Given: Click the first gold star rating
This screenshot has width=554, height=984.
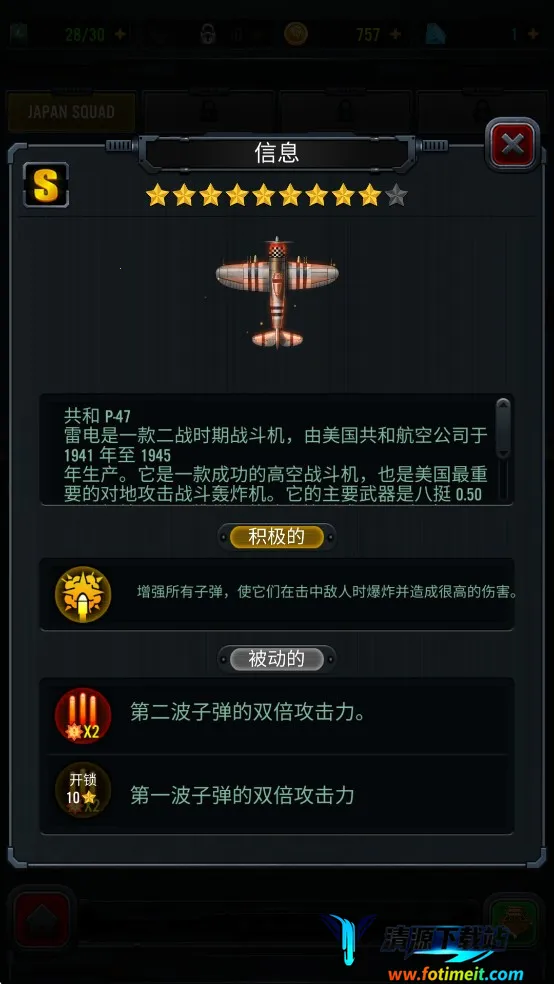Looking at the screenshot, I should 157,195.
